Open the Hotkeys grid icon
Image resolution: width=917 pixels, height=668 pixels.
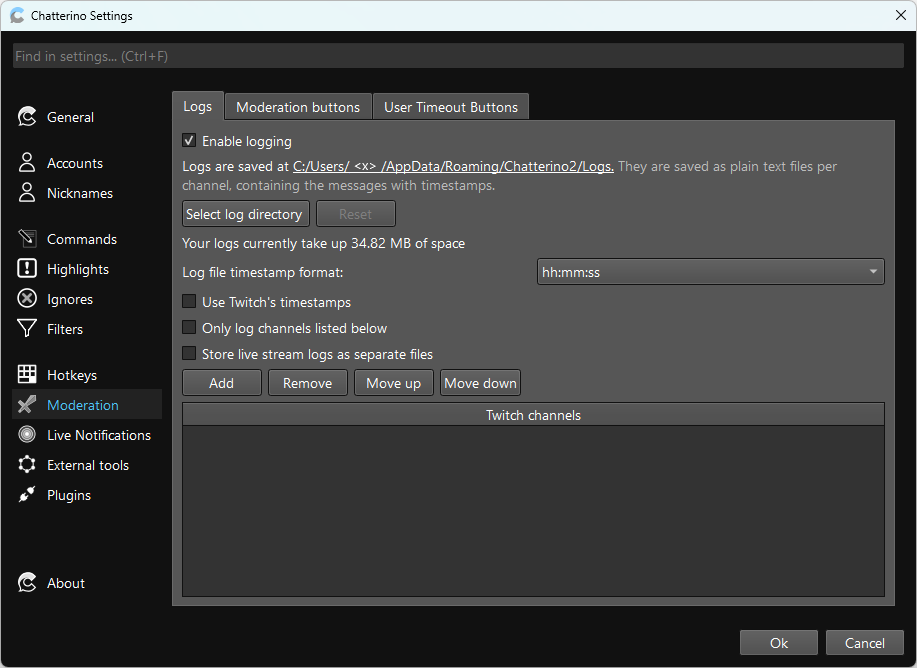click(x=27, y=374)
